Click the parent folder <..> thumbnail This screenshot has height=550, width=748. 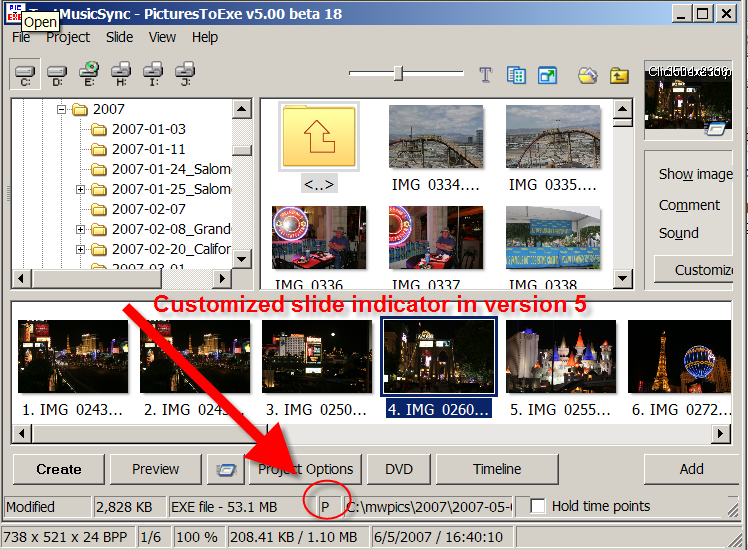(319, 137)
